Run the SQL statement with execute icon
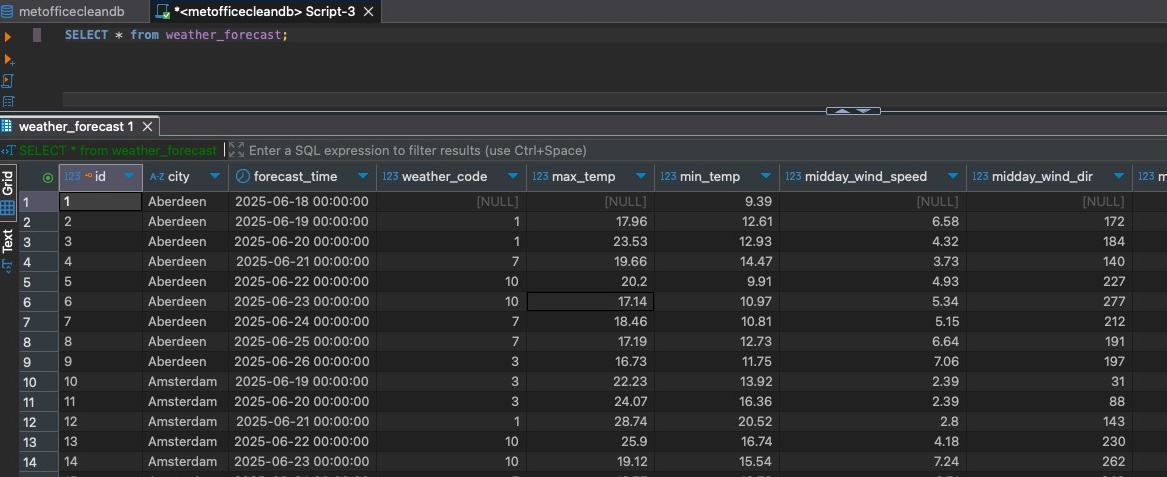1167x477 pixels. coord(8,36)
